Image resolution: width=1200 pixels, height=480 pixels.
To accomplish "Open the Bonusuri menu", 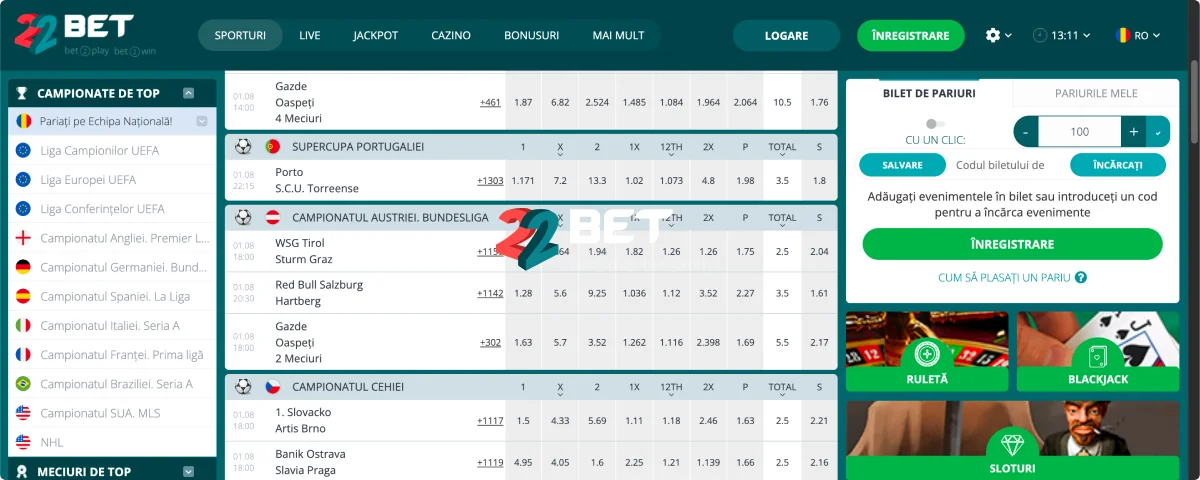I will tap(532, 35).
